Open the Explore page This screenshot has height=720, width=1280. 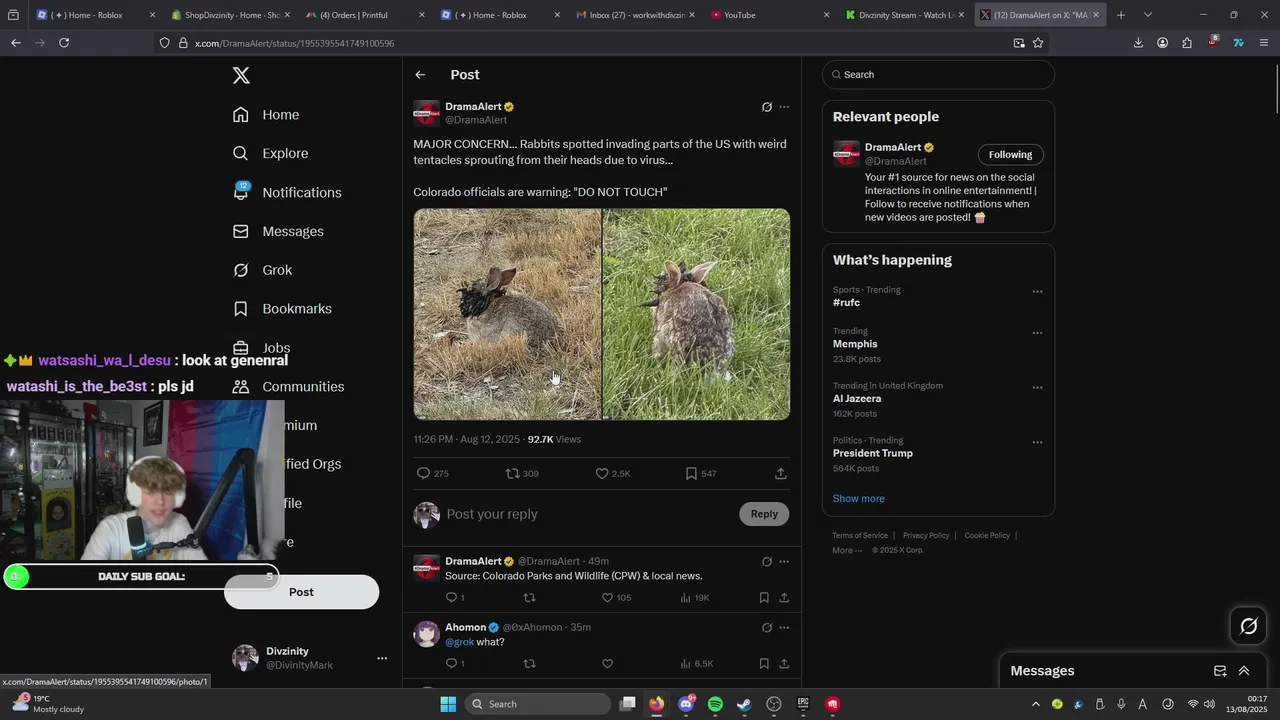(x=270, y=153)
